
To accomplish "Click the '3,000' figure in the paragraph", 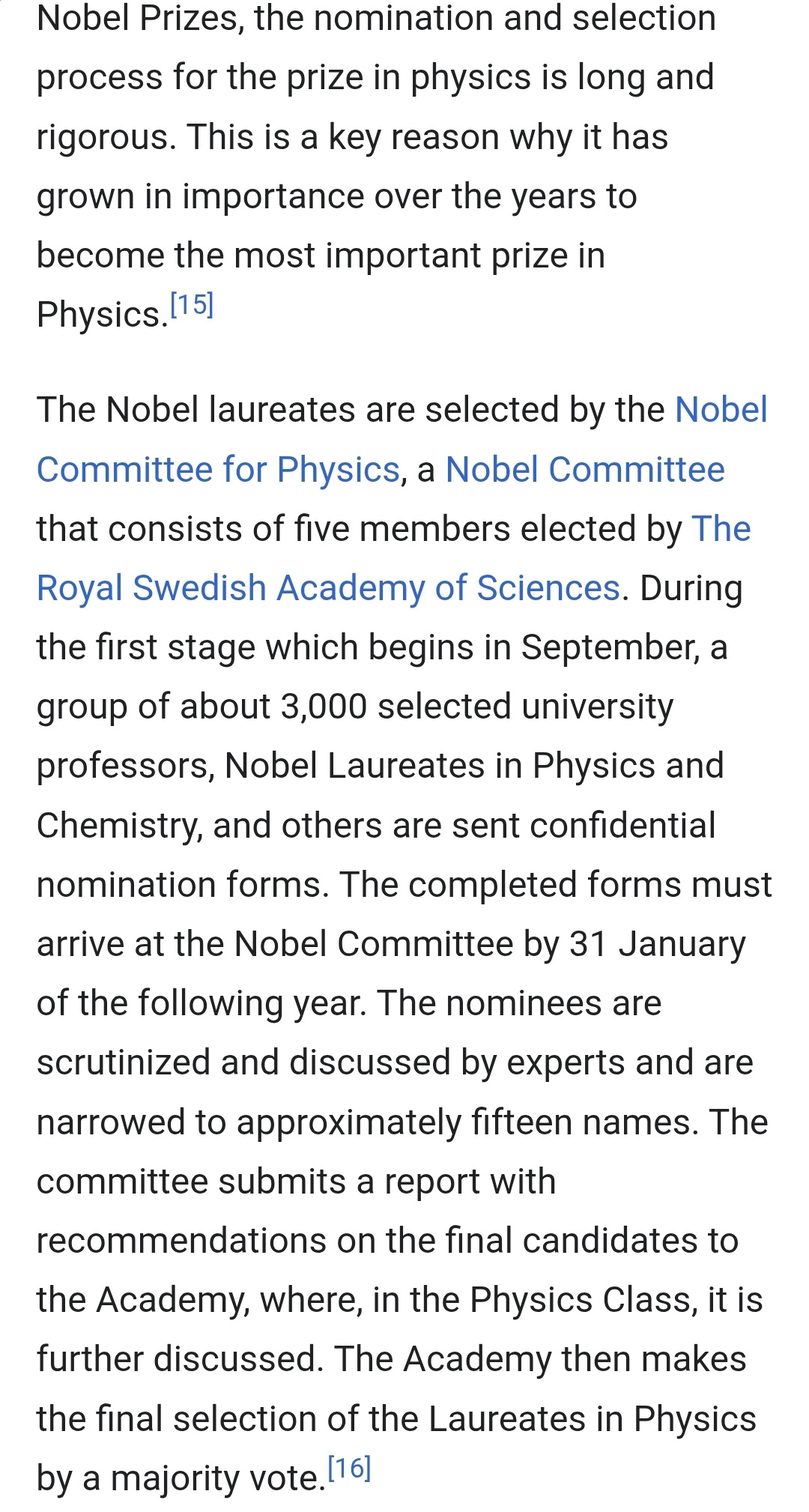I will tap(324, 707).
